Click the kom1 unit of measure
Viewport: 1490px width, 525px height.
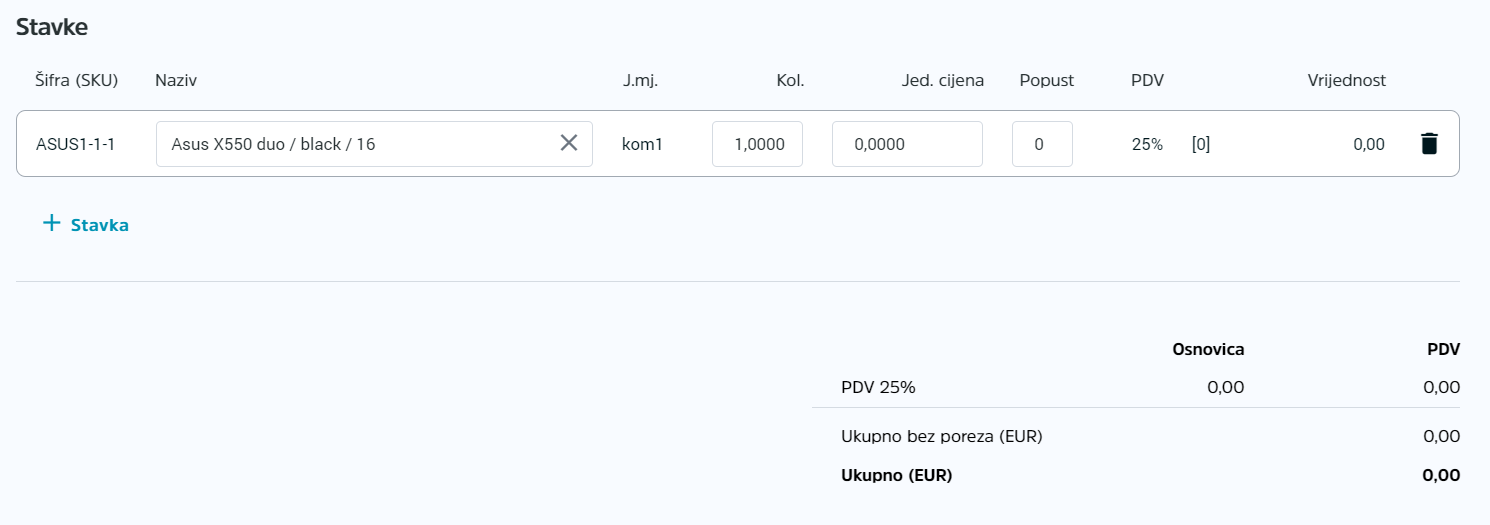pyautogui.click(x=642, y=144)
